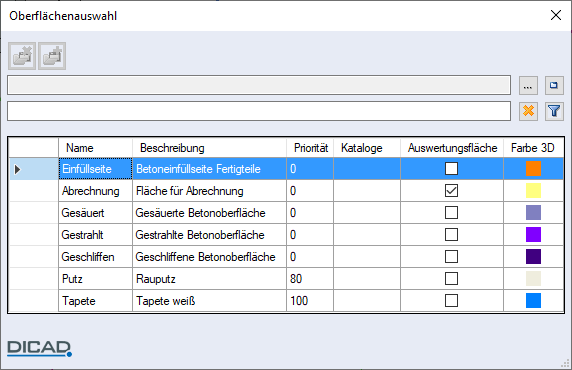Click the Priorität column header
The height and width of the screenshot is (370, 572).
310,148
